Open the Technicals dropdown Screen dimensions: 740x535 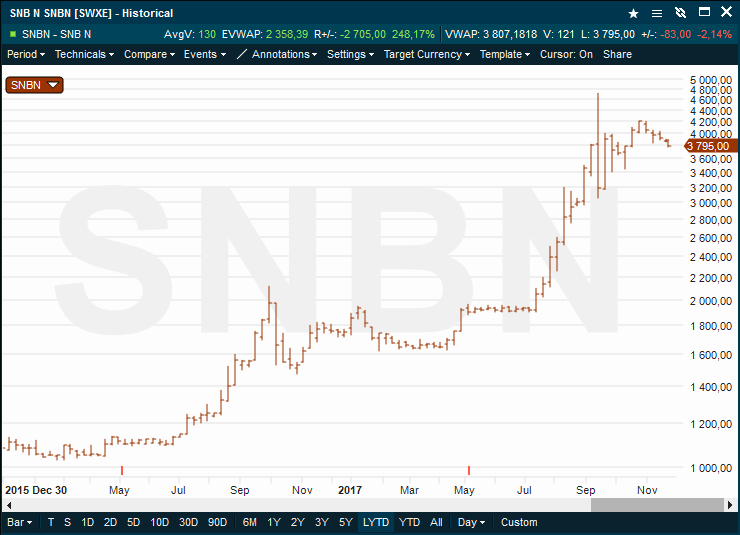click(x=84, y=54)
